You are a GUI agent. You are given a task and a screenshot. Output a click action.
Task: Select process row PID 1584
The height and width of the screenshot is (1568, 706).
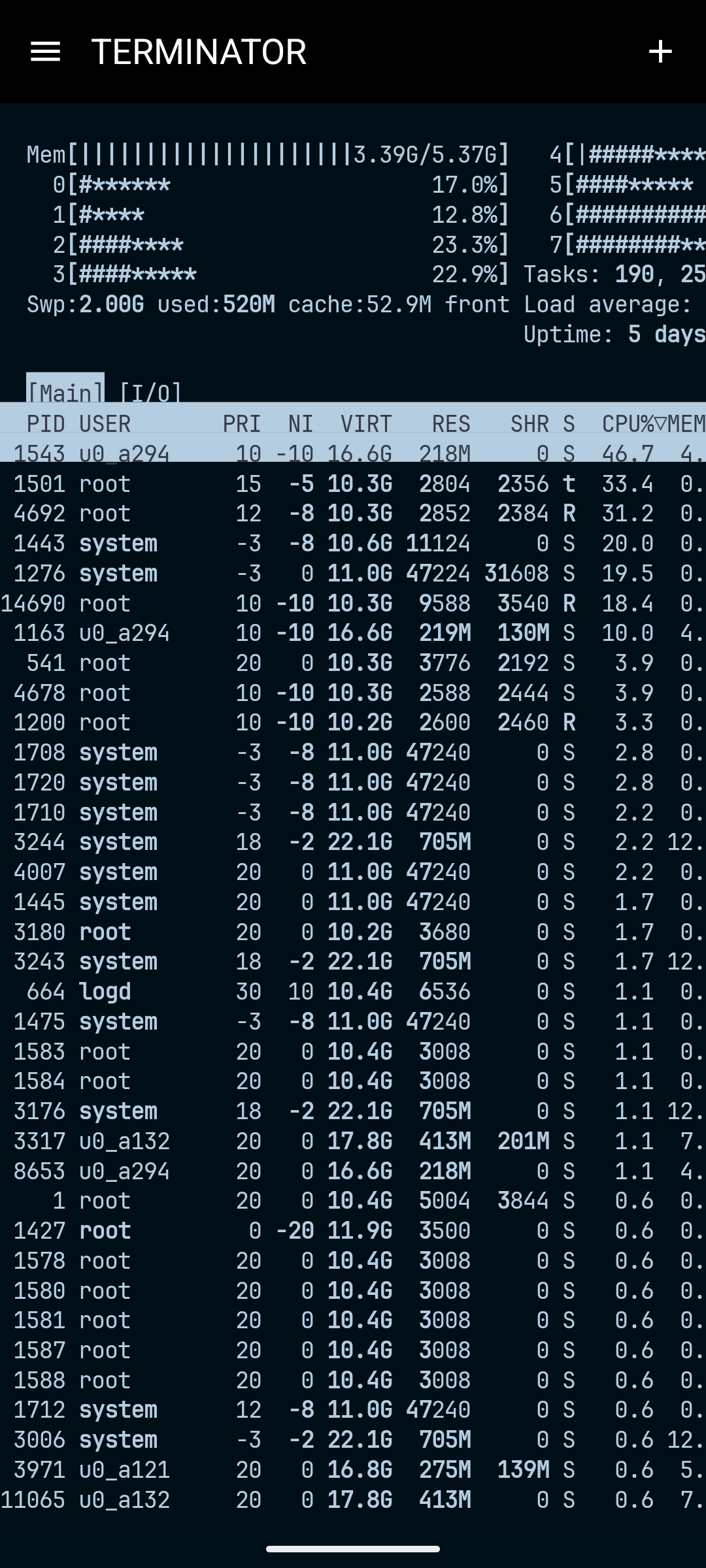[x=353, y=1081]
